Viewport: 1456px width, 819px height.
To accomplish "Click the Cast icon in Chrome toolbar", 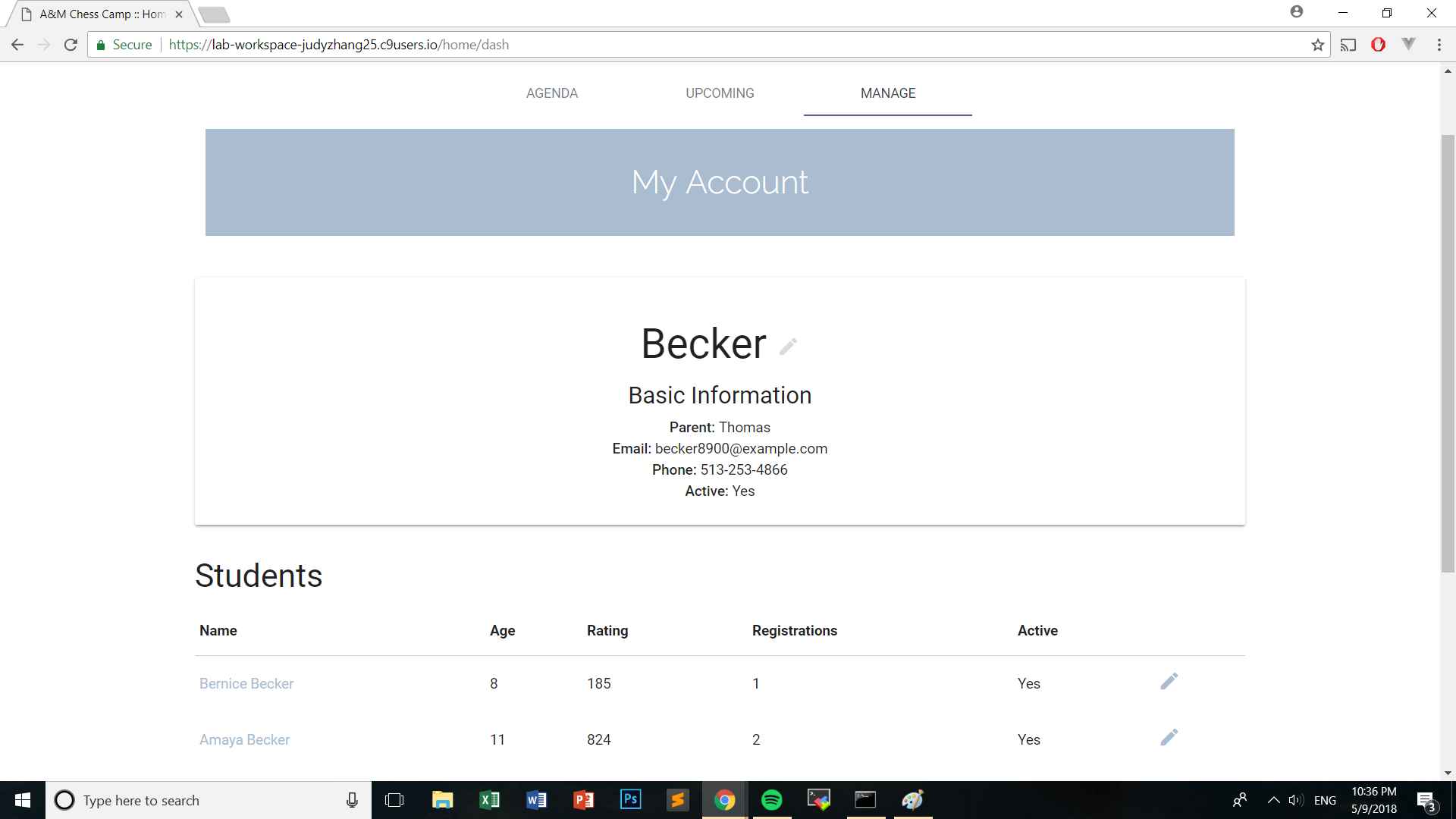I will click(1348, 45).
